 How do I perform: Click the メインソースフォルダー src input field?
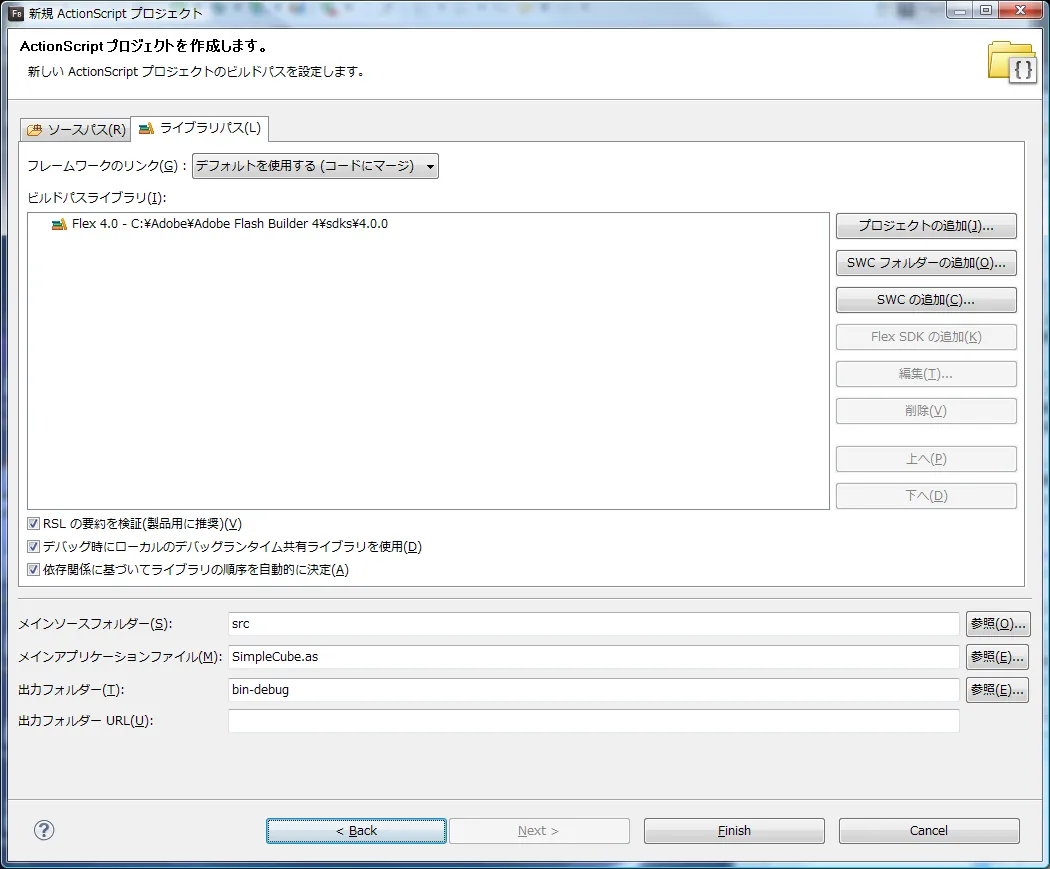click(594, 624)
